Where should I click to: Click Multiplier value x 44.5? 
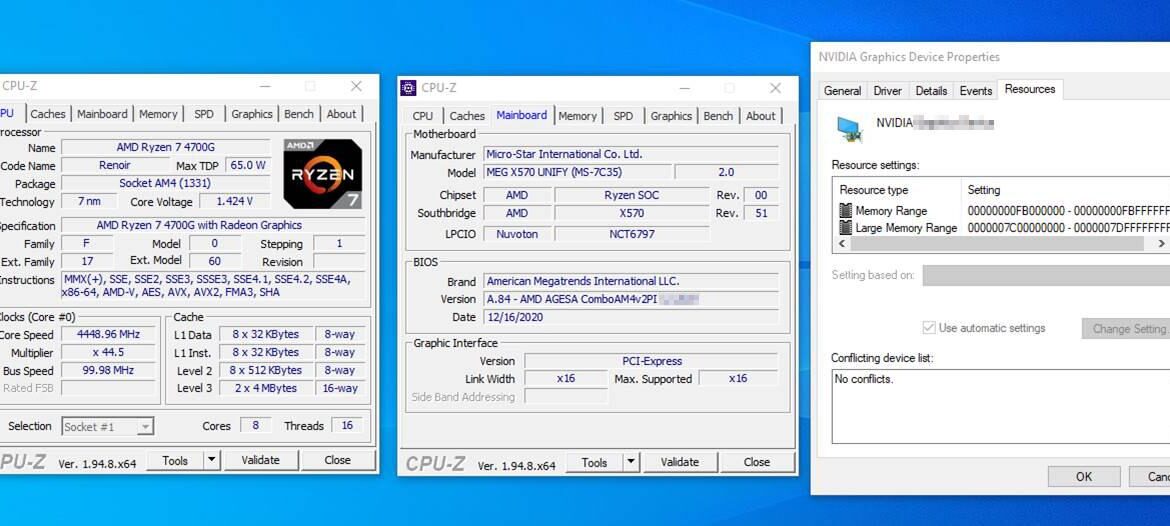108,352
